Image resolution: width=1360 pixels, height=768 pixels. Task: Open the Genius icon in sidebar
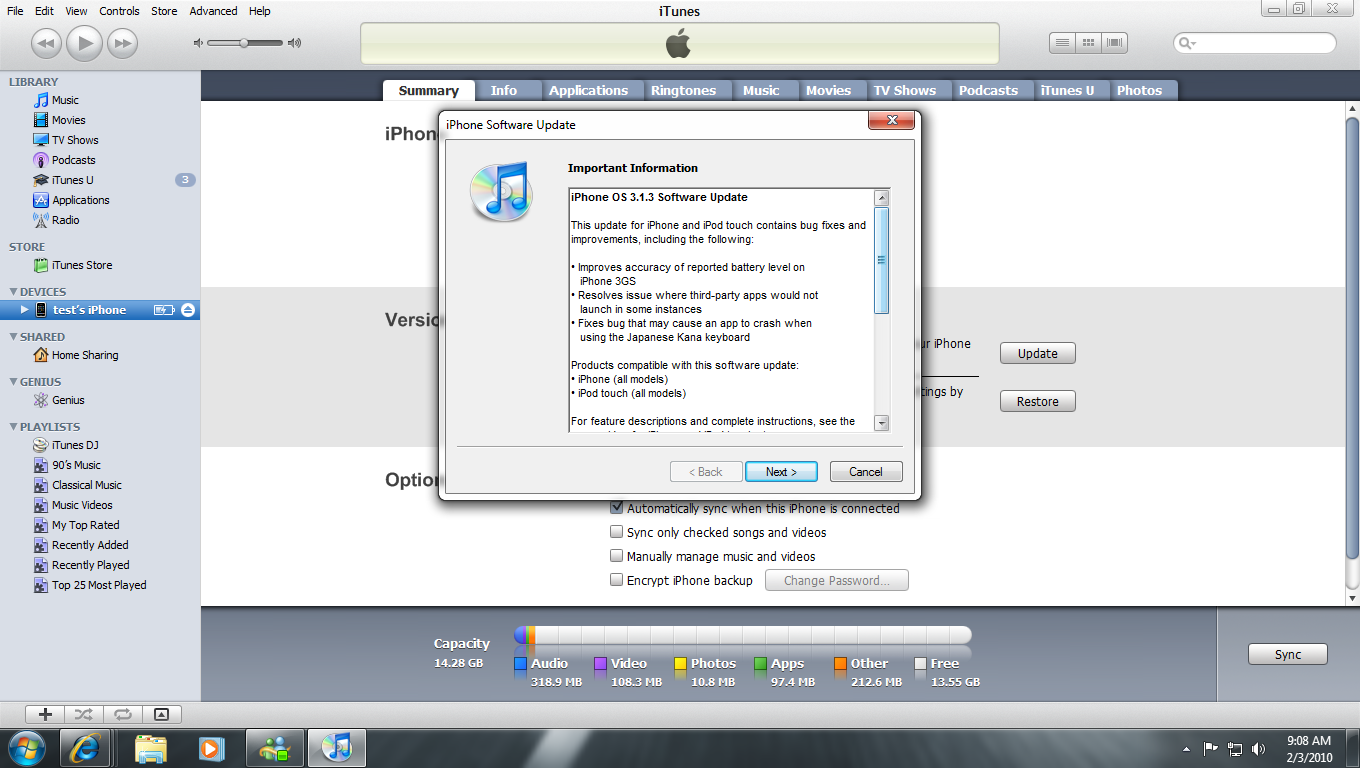(41, 400)
